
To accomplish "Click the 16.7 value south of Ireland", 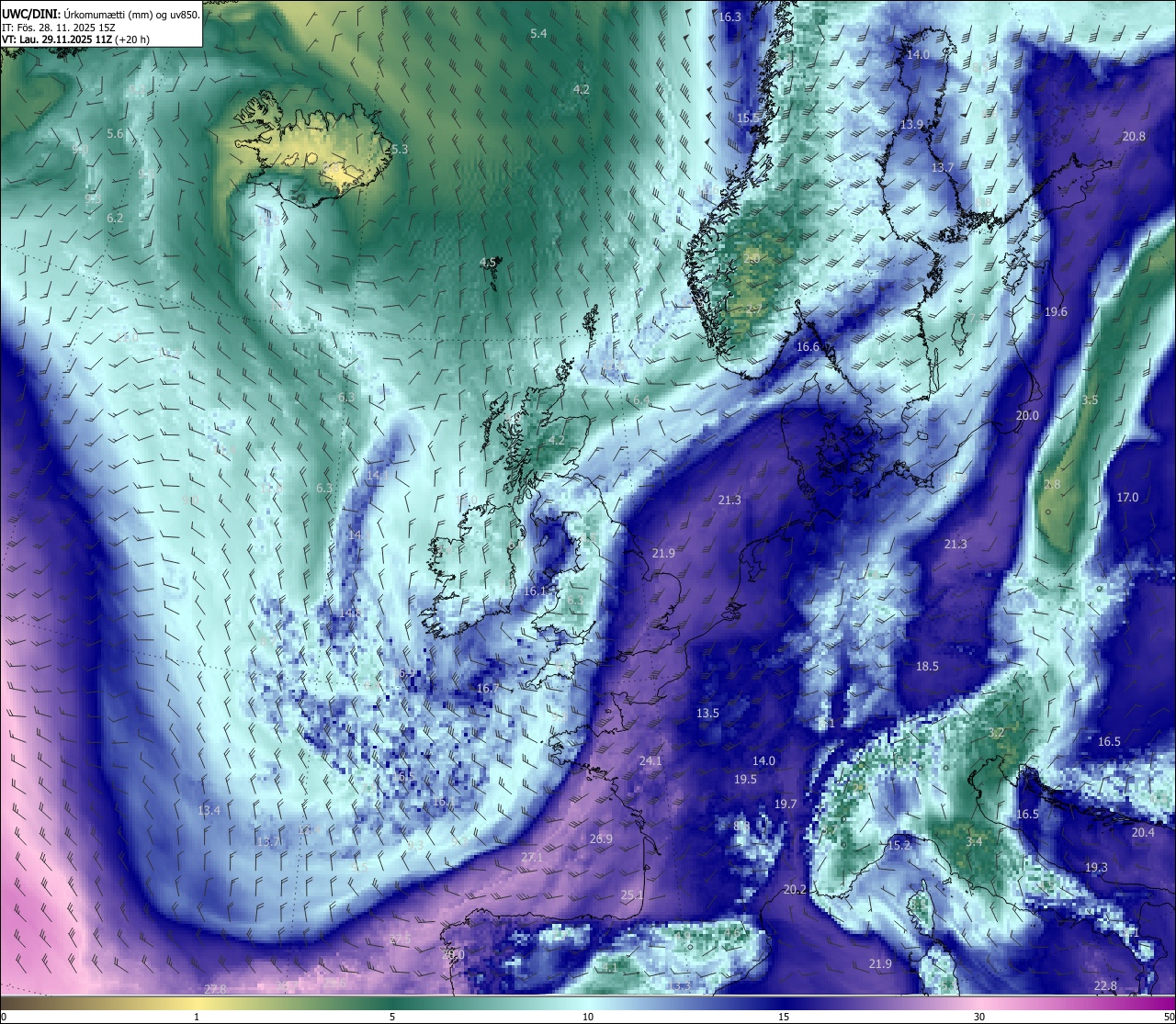I will point(488,688).
